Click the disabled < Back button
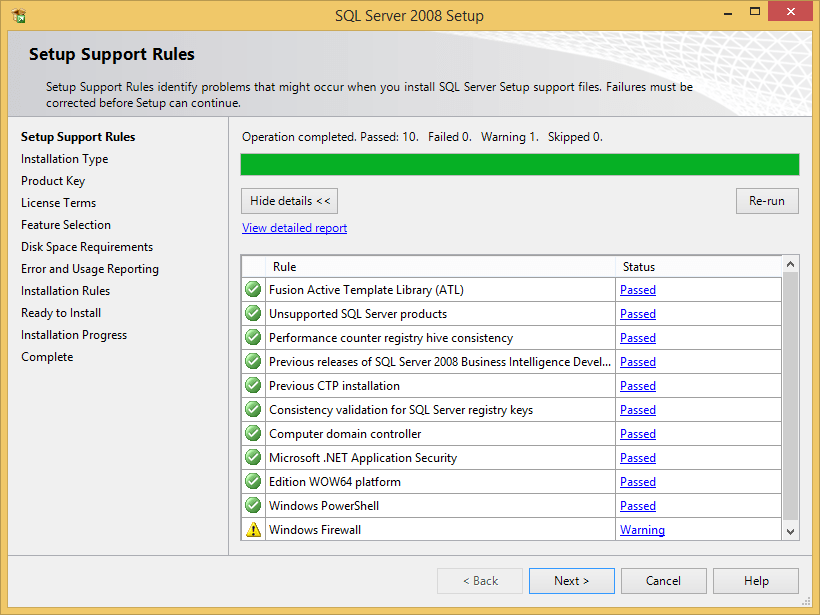 point(480,581)
